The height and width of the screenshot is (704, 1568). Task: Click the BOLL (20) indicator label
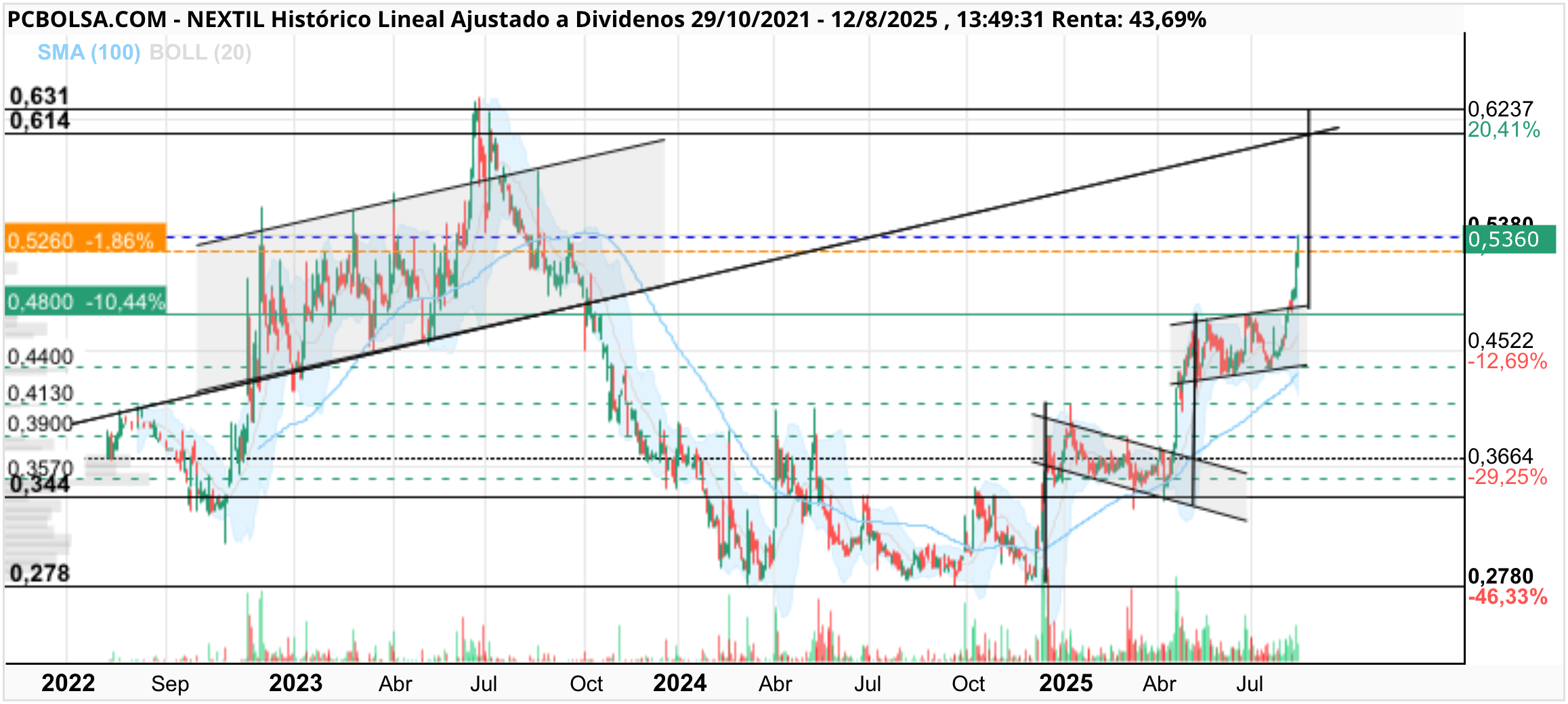click(x=200, y=53)
